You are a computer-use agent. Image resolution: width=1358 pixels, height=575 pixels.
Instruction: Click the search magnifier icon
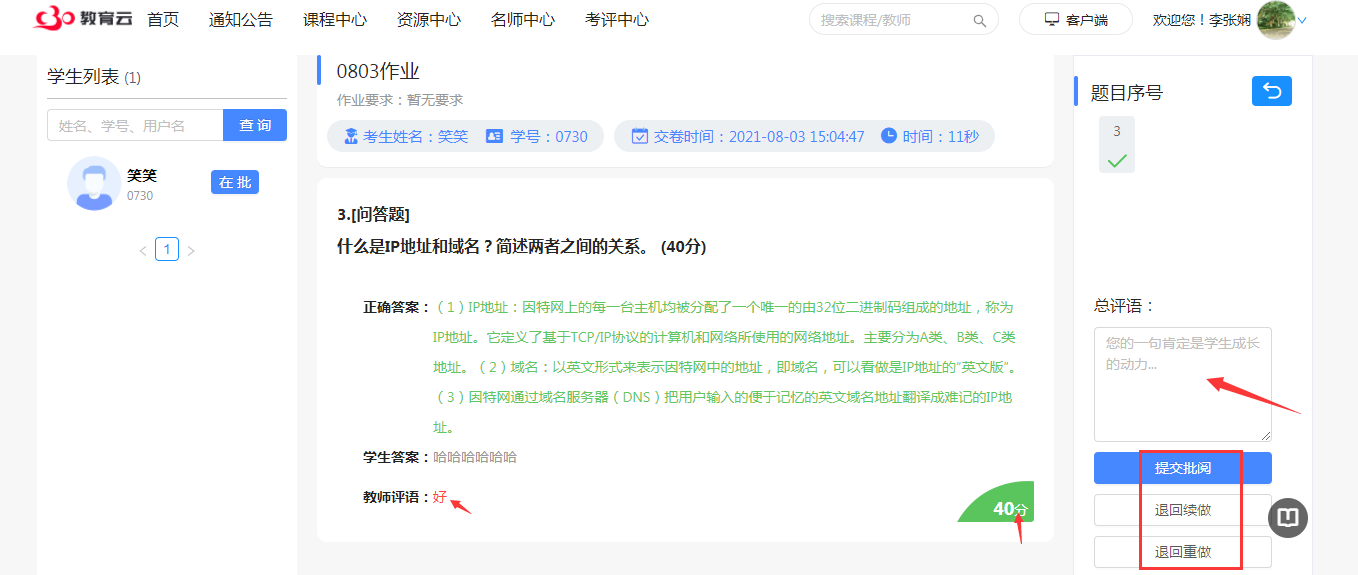tap(980, 20)
